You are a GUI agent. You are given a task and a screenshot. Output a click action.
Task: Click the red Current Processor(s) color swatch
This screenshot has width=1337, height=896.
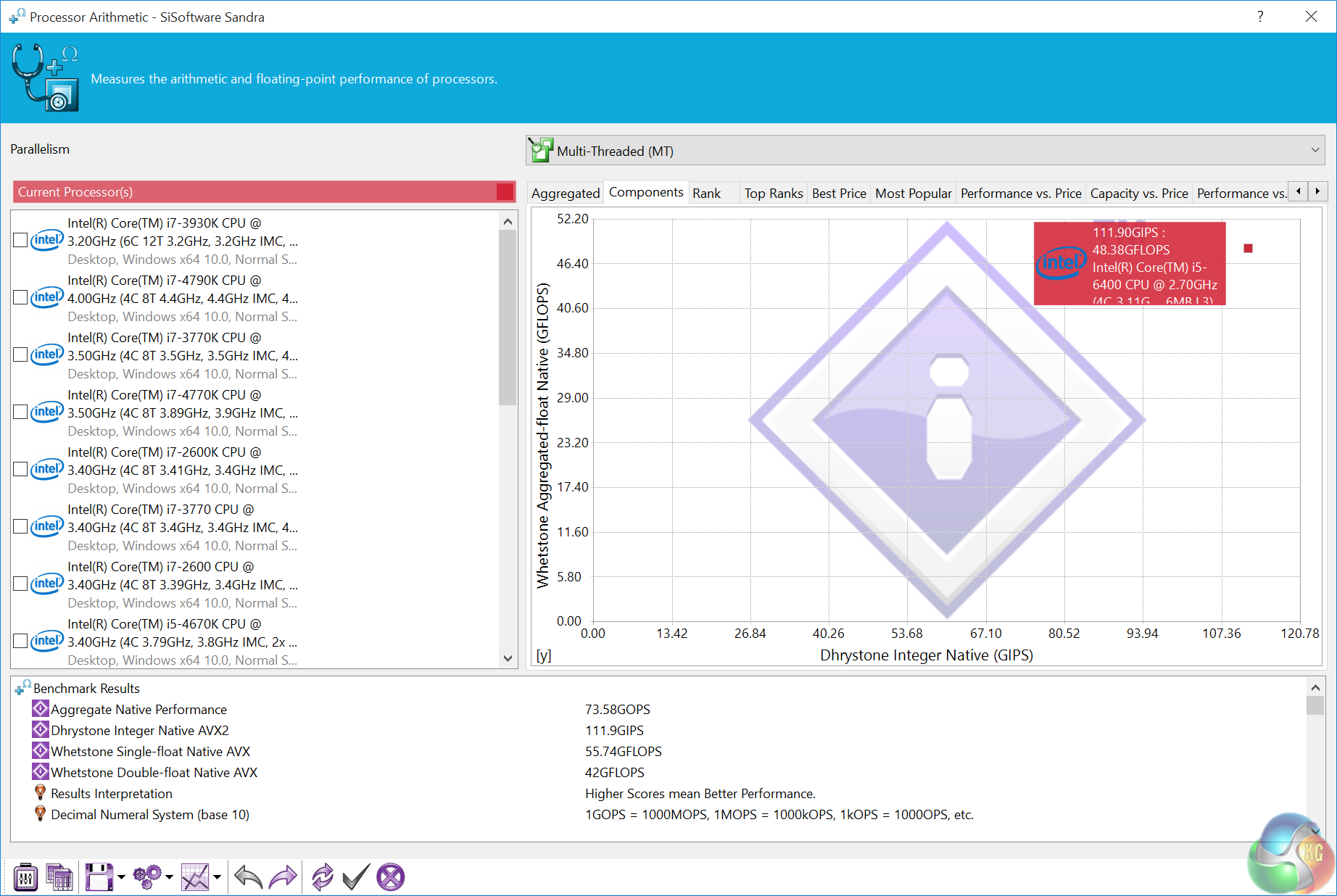[505, 192]
